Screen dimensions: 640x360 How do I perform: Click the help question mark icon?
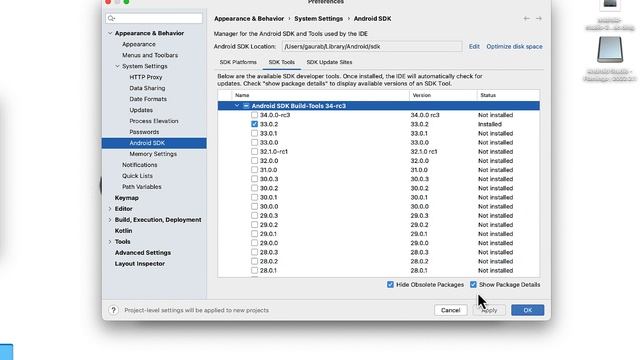(x=113, y=310)
